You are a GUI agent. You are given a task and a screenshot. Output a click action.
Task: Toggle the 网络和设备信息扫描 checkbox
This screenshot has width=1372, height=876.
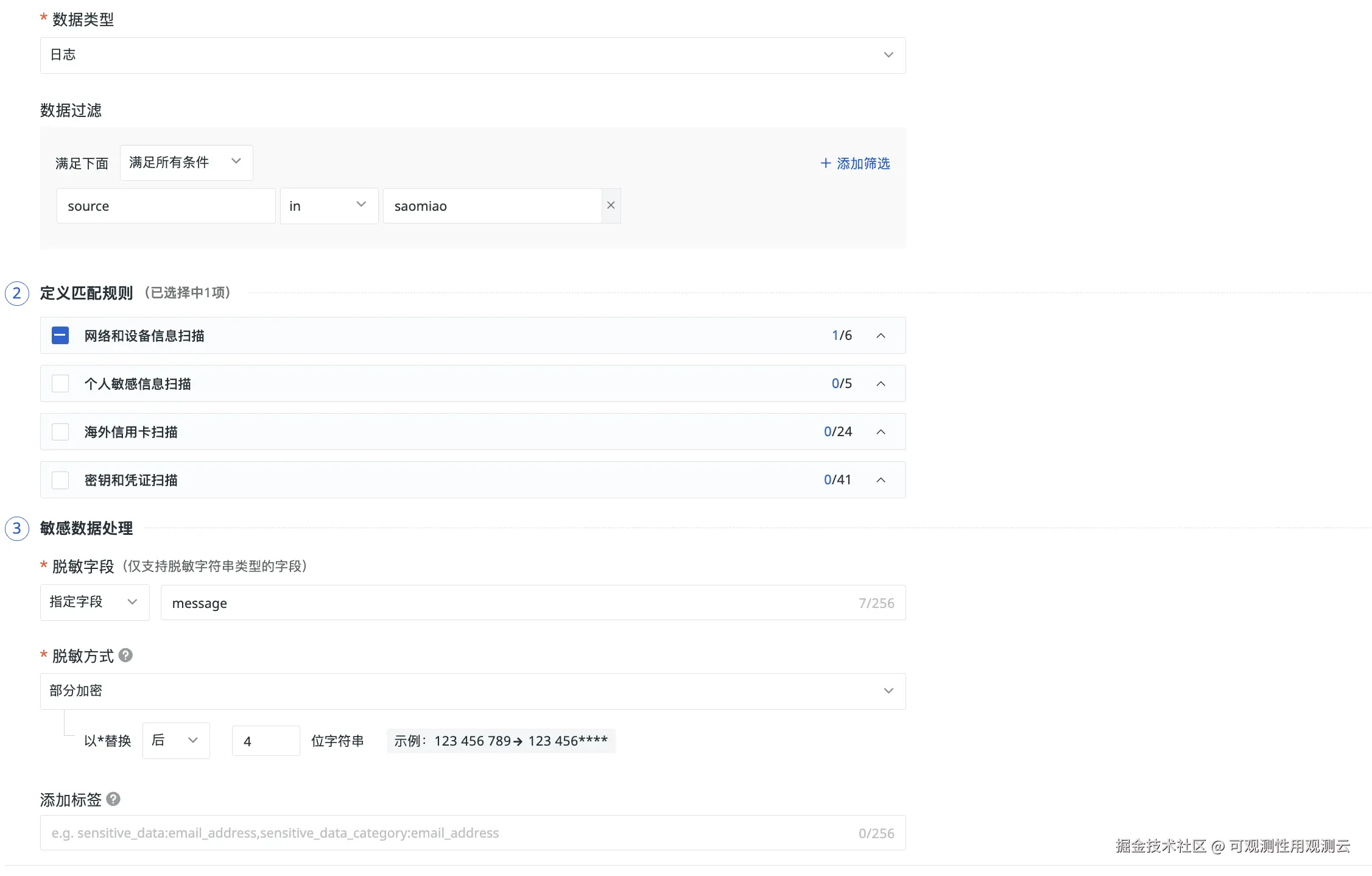click(60, 336)
